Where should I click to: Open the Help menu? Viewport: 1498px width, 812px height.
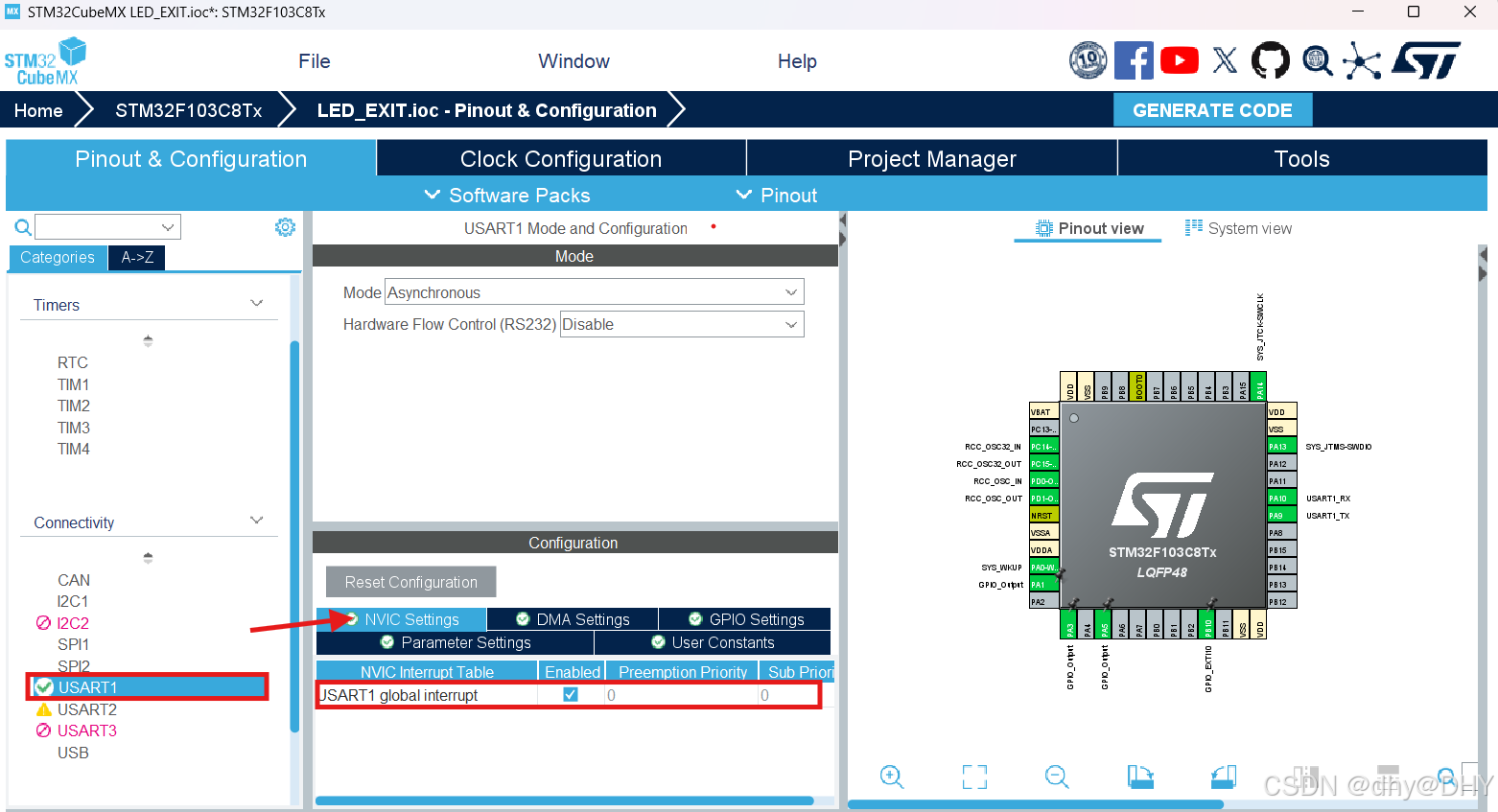[x=797, y=61]
